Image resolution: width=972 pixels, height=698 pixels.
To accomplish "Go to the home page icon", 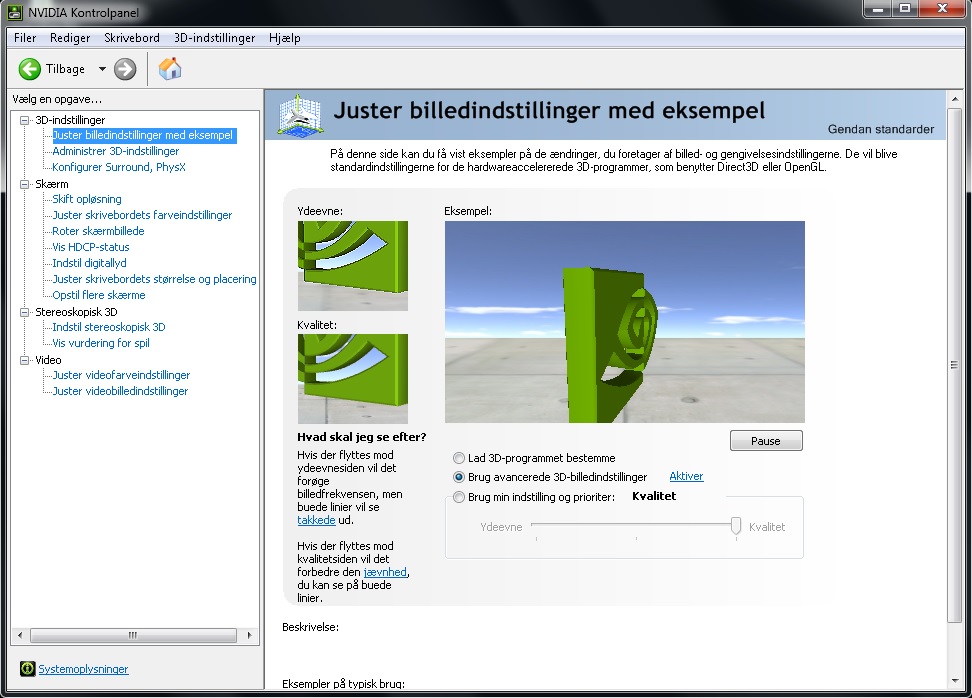I will [x=170, y=69].
